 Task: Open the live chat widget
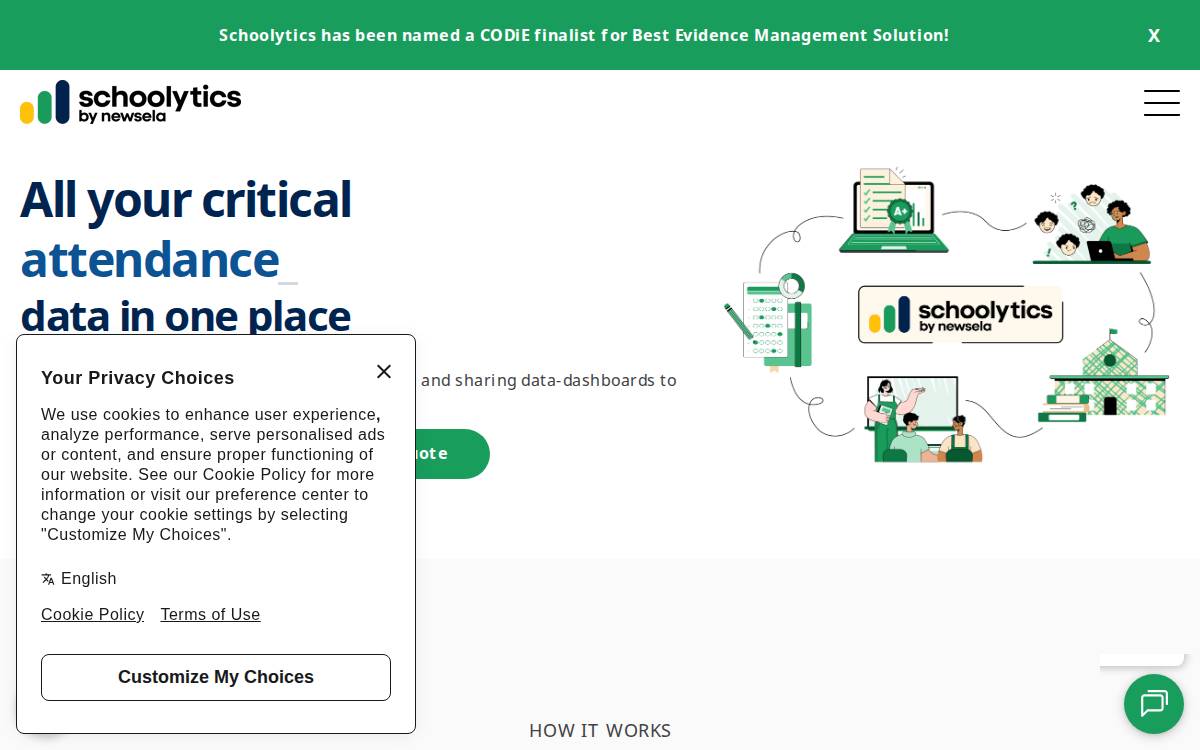1153,704
